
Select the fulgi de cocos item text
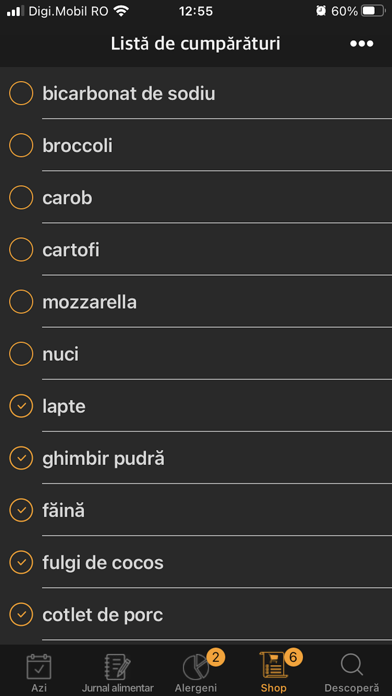tap(103, 563)
